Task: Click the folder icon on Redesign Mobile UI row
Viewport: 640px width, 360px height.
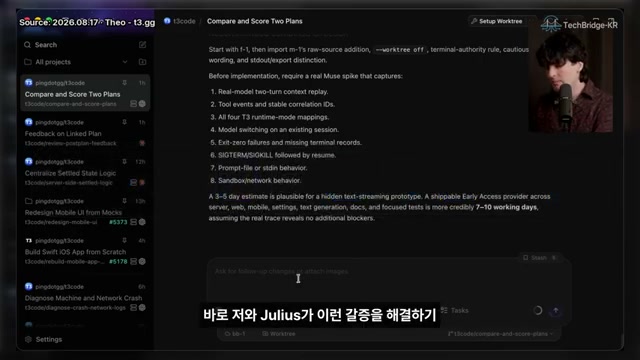Action: pyautogui.click(x=29, y=201)
